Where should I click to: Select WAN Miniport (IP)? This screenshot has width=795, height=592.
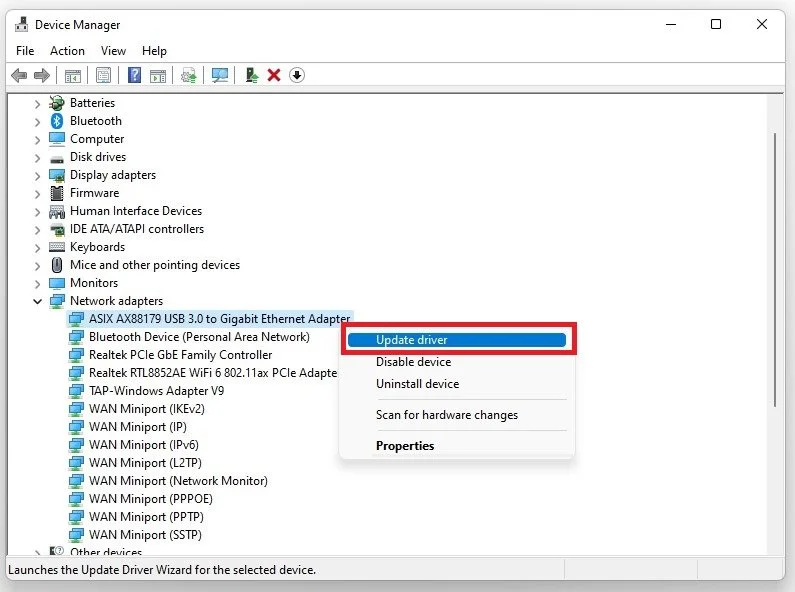(137, 427)
